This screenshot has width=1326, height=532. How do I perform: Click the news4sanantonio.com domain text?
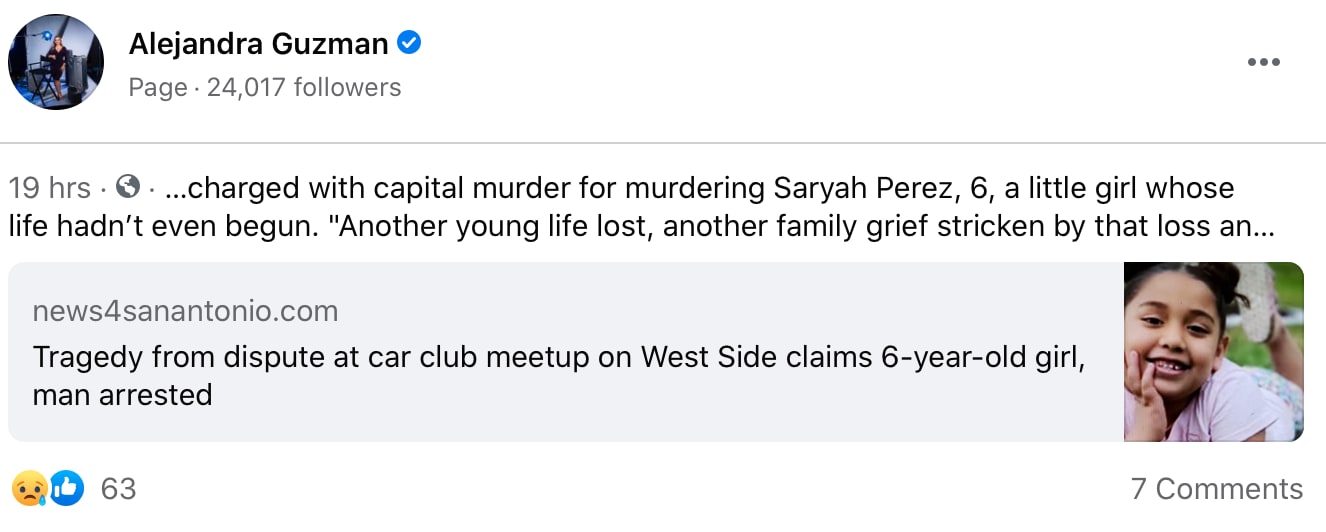(185, 311)
